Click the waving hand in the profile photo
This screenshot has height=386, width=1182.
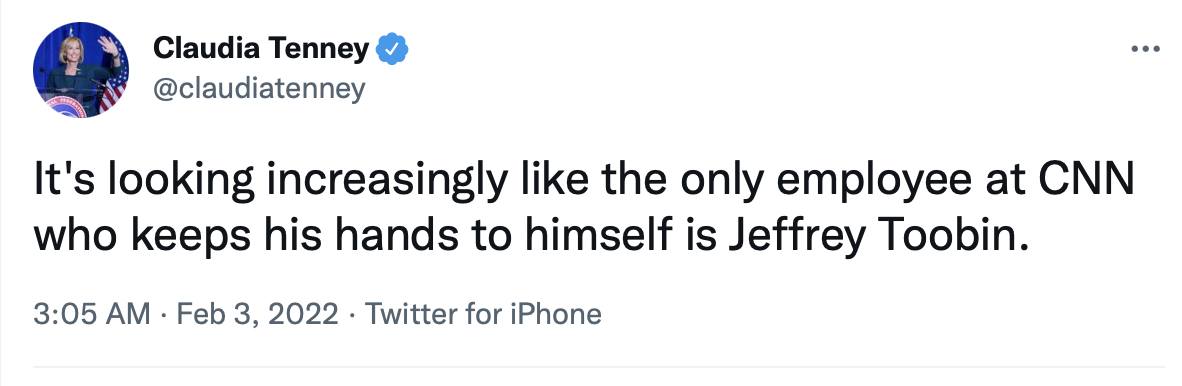tap(109, 45)
